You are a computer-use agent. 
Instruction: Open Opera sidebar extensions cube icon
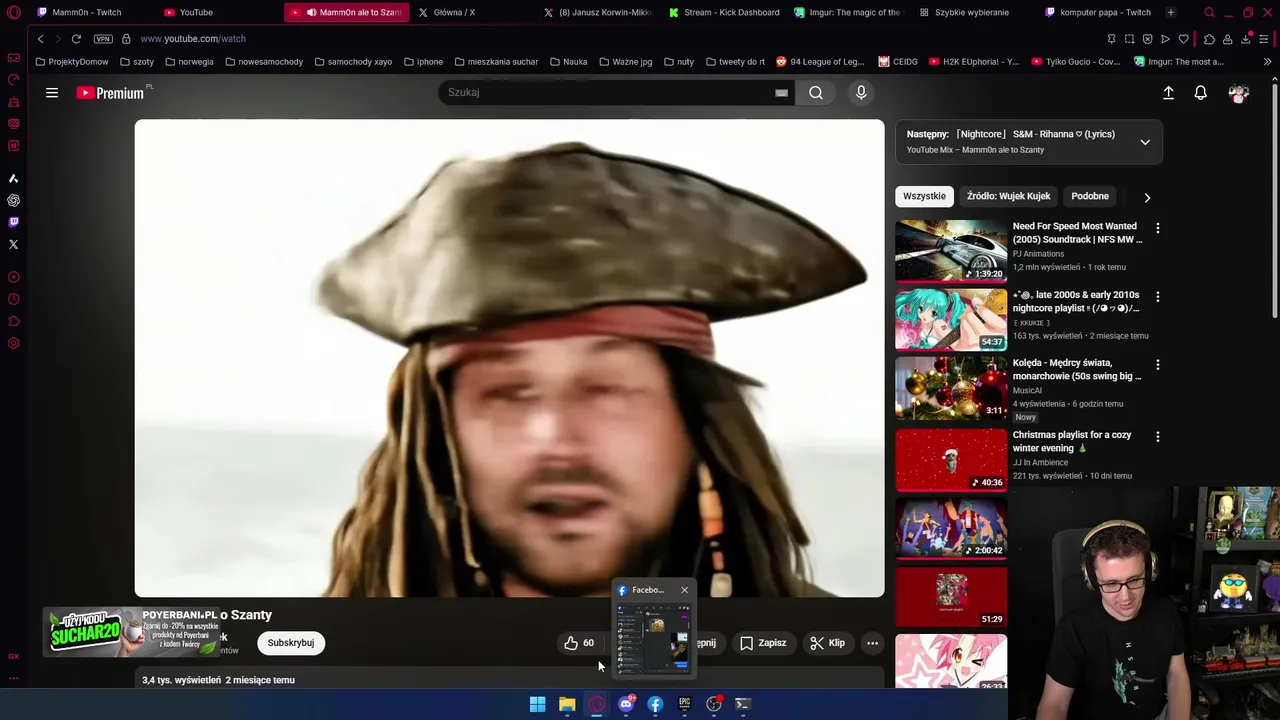[13, 321]
